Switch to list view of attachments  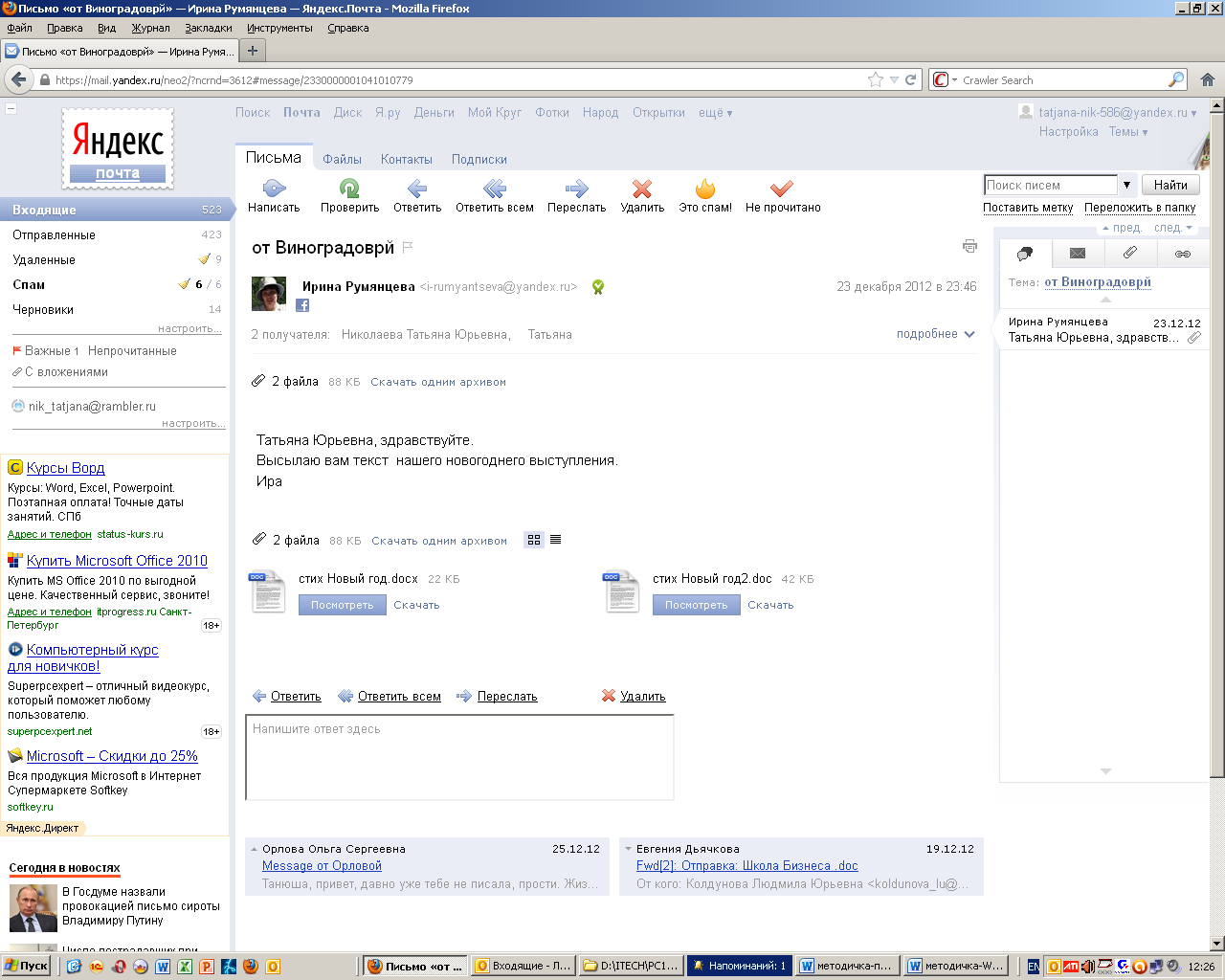click(x=555, y=540)
